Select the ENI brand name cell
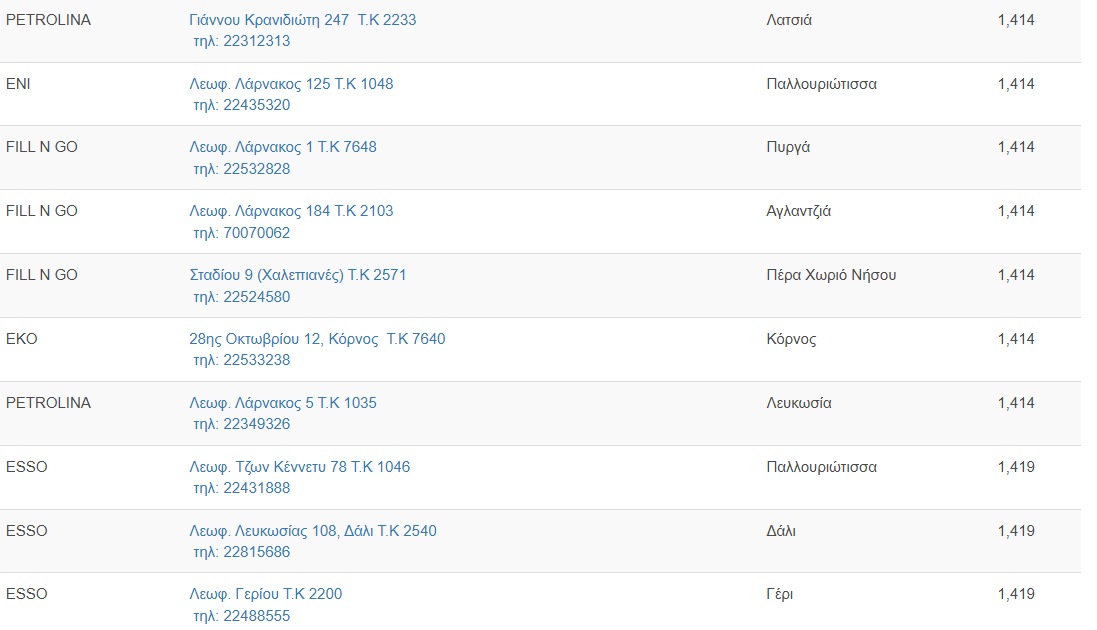 pyautogui.click(x=18, y=84)
